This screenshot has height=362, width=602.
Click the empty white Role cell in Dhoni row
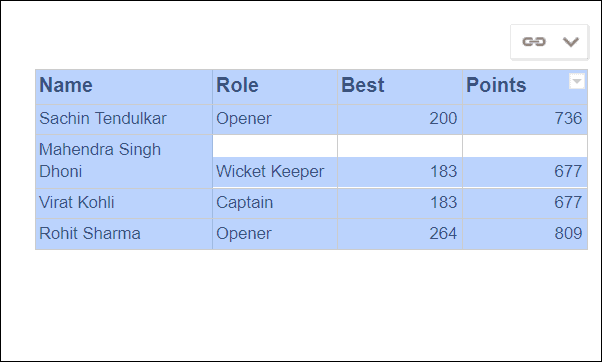[275, 146]
